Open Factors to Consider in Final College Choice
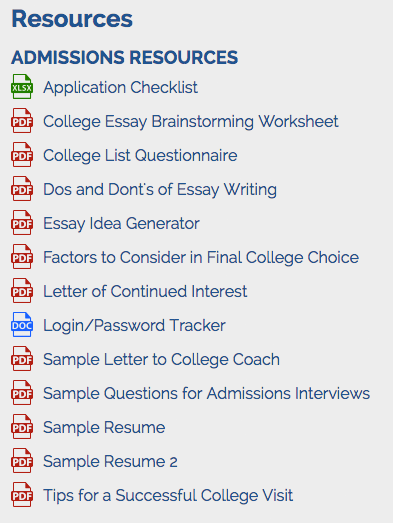393x523 pixels. click(201, 258)
